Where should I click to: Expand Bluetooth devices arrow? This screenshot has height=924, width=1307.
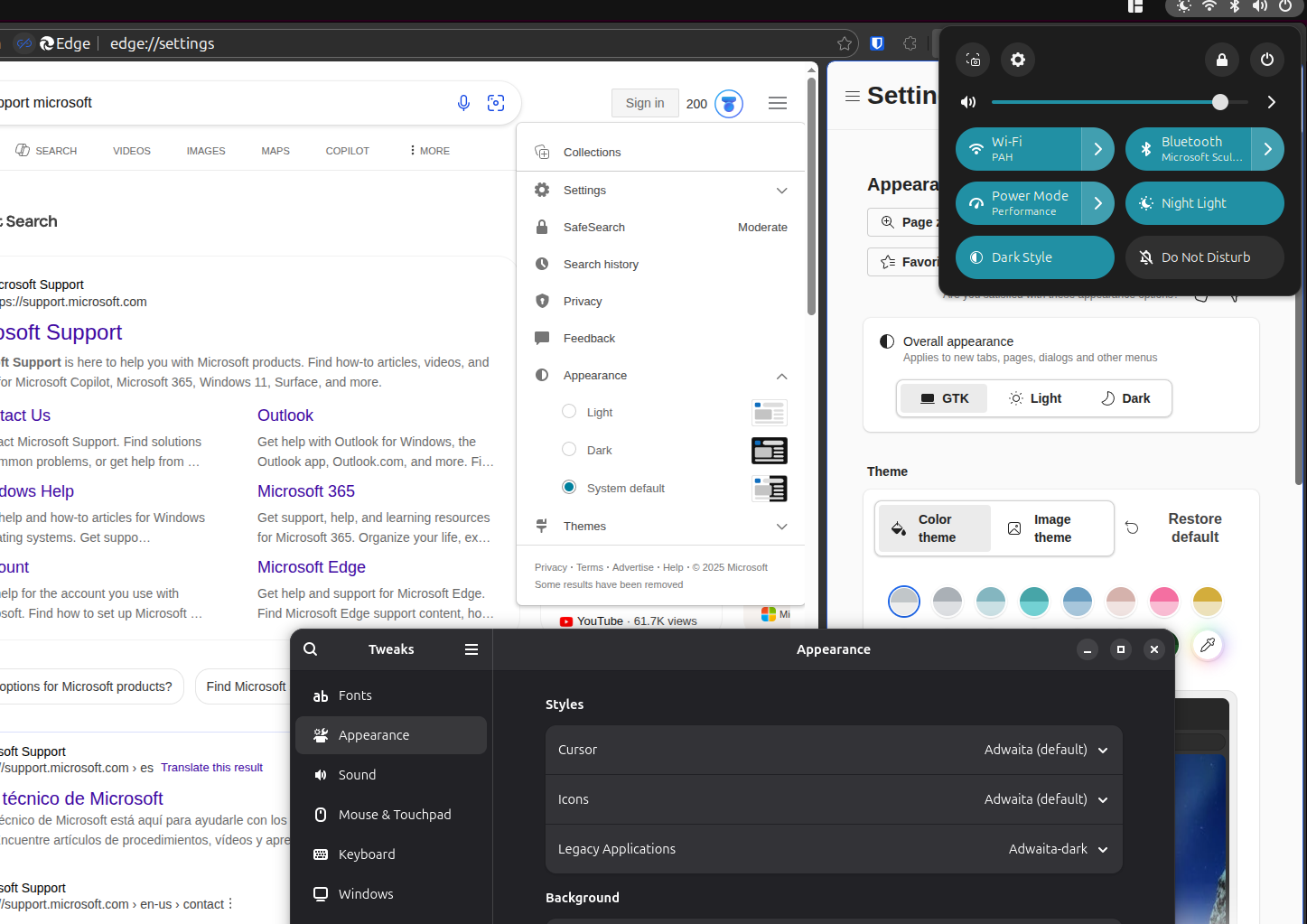click(x=1267, y=149)
